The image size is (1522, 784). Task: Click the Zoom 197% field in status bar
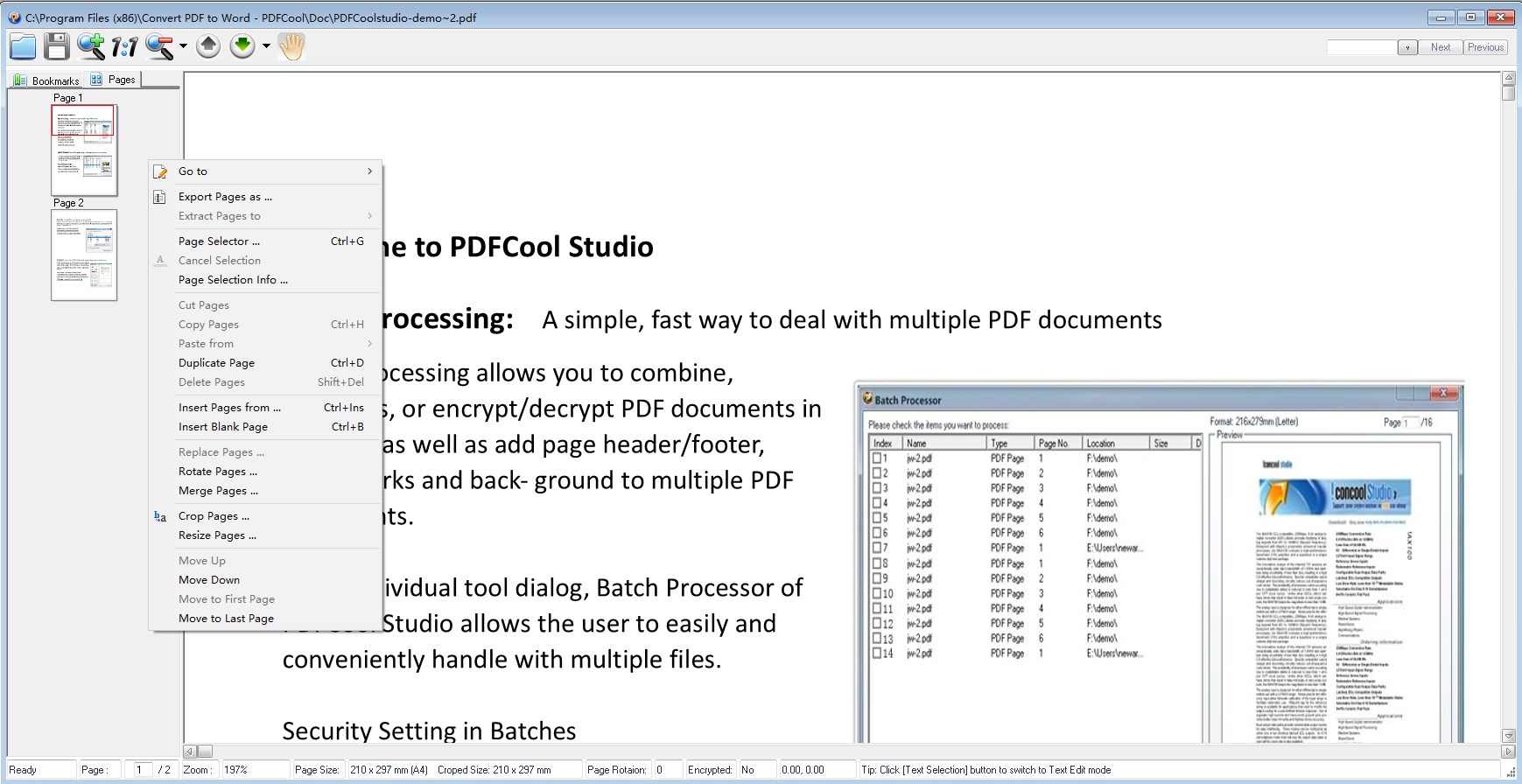pyautogui.click(x=255, y=770)
